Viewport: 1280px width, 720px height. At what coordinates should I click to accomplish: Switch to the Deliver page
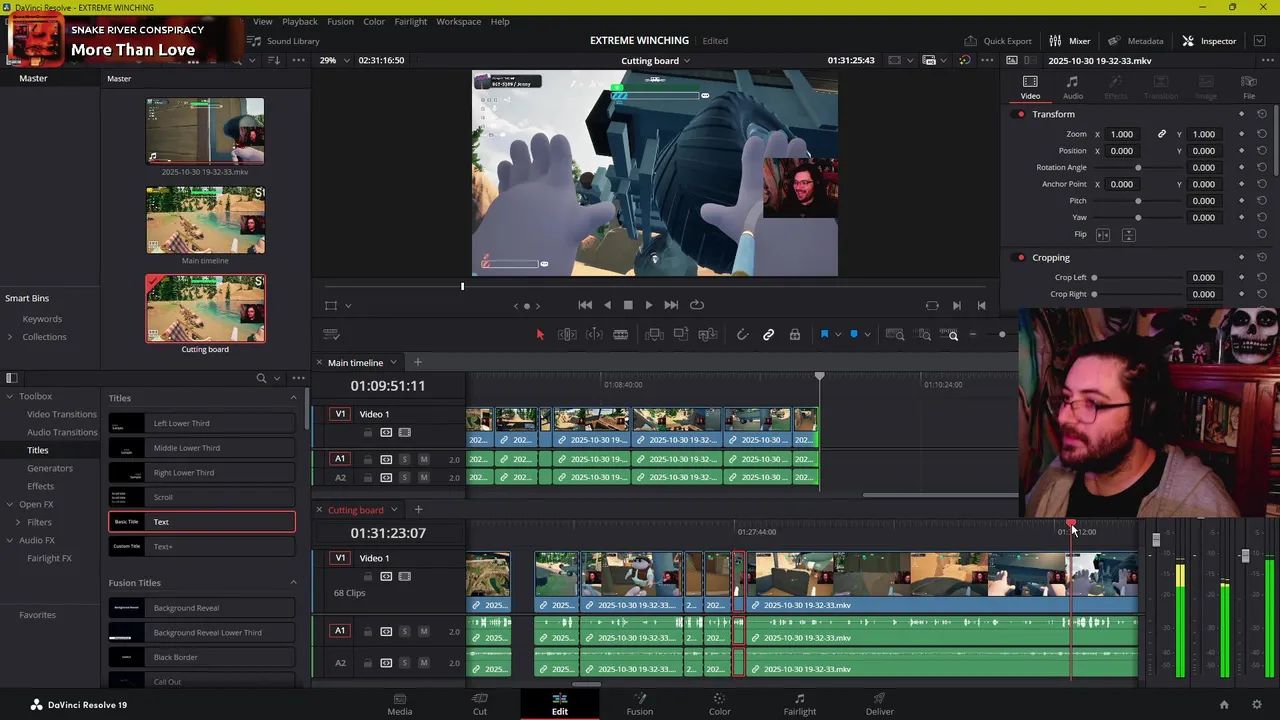point(880,704)
